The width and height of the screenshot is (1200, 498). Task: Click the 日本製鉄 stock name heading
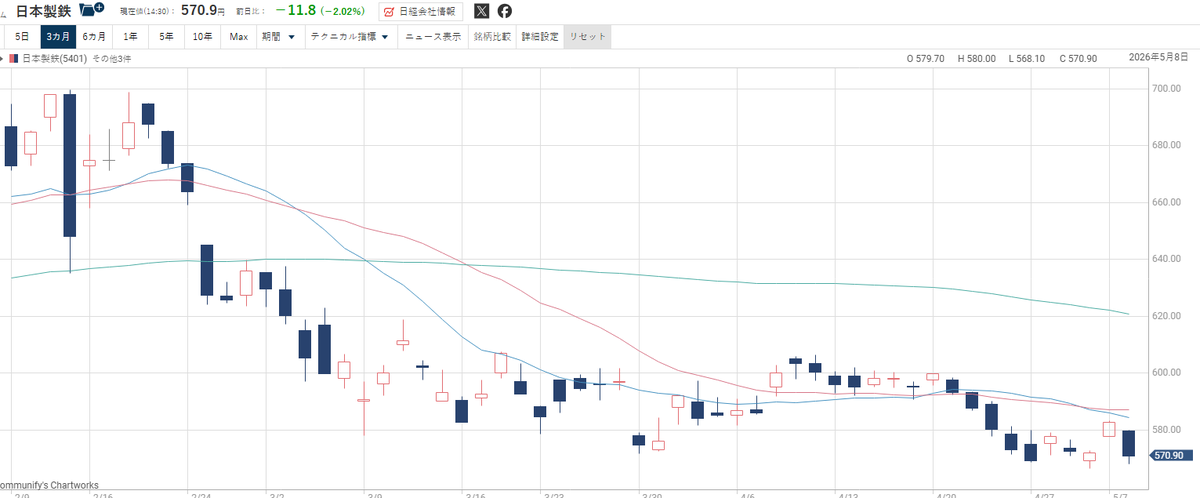pyautogui.click(x=43, y=11)
